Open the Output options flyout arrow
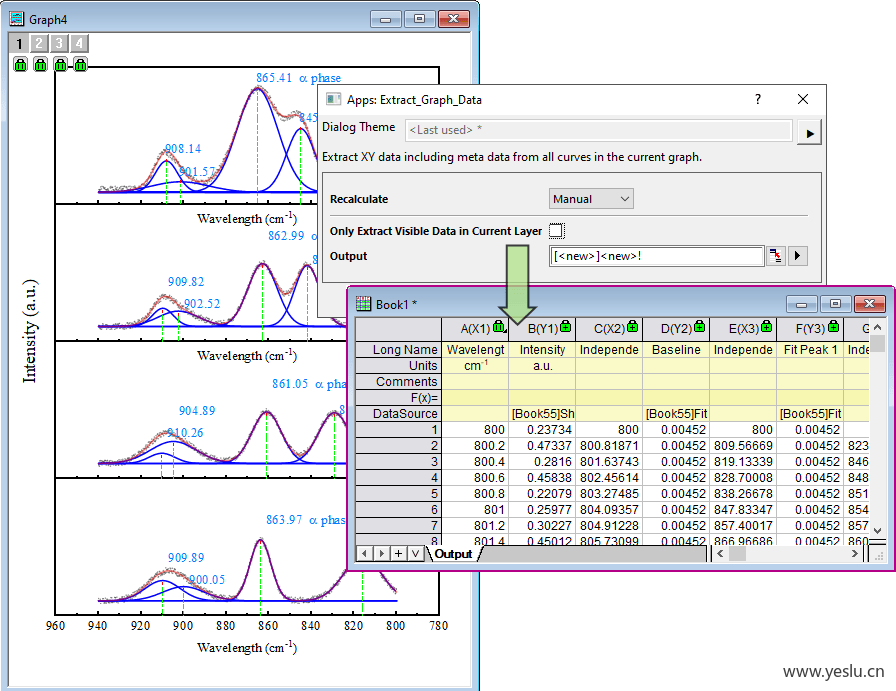The image size is (896, 691). (798, 255)
